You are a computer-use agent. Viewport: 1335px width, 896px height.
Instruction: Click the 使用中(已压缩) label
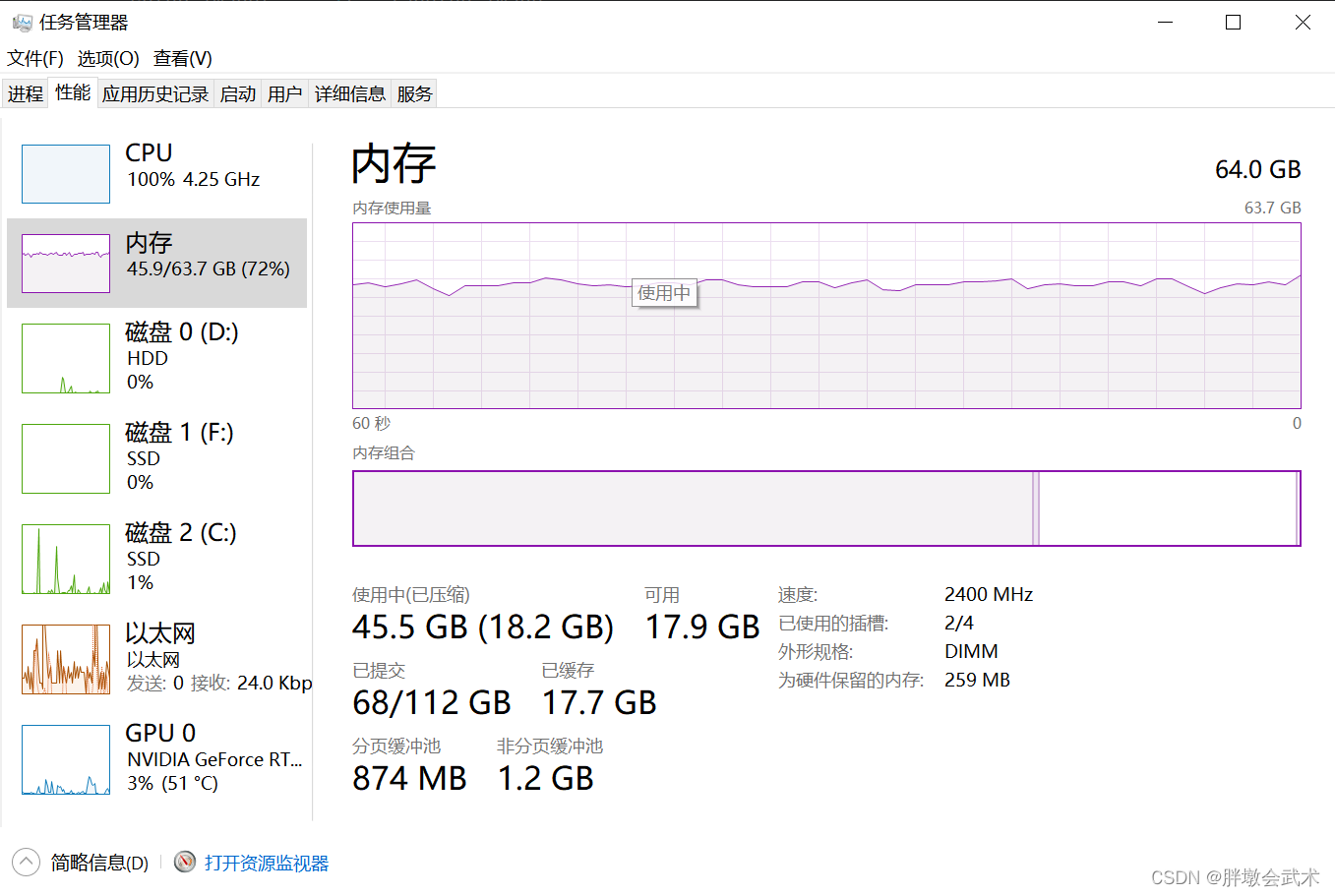pyautogui.click(x=411, y=594)
